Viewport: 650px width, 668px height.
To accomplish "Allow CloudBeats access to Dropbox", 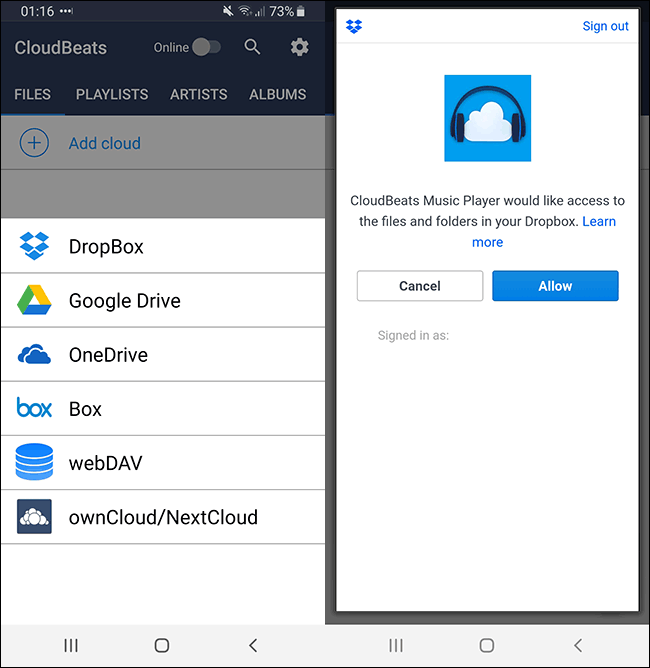I will point(555,286).
